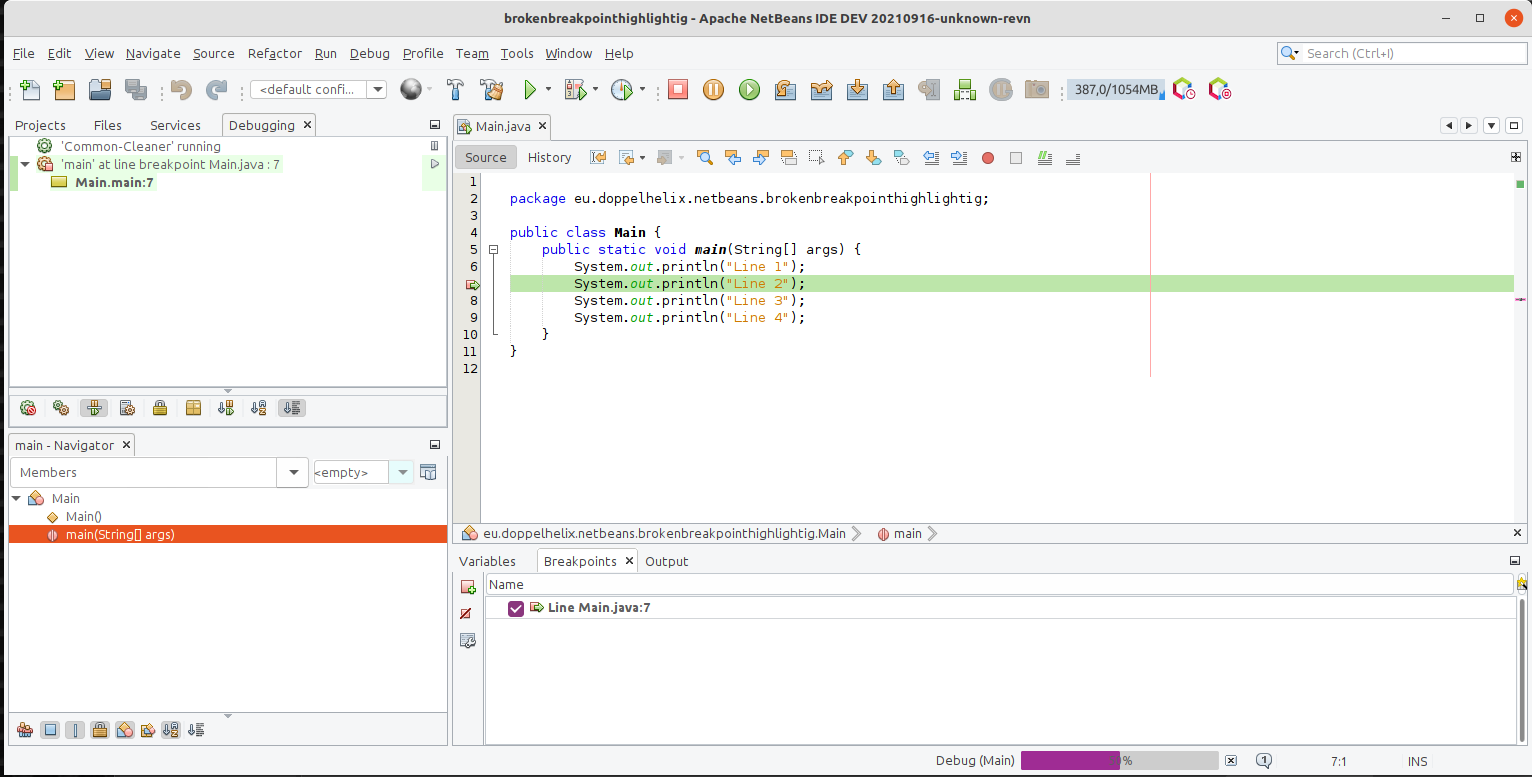The image size is (1532, 777).
Task: Open the Profile Project dropdown arrow
Action: (642, 90)
